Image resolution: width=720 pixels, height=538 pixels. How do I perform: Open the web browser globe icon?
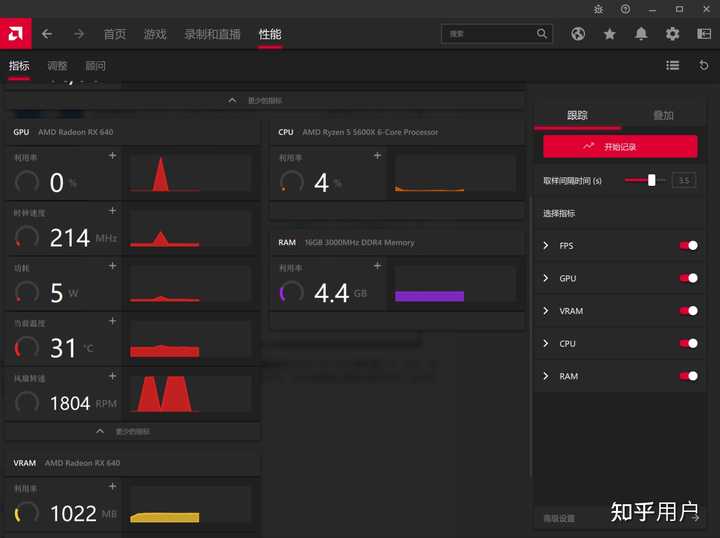click(578, 34)
